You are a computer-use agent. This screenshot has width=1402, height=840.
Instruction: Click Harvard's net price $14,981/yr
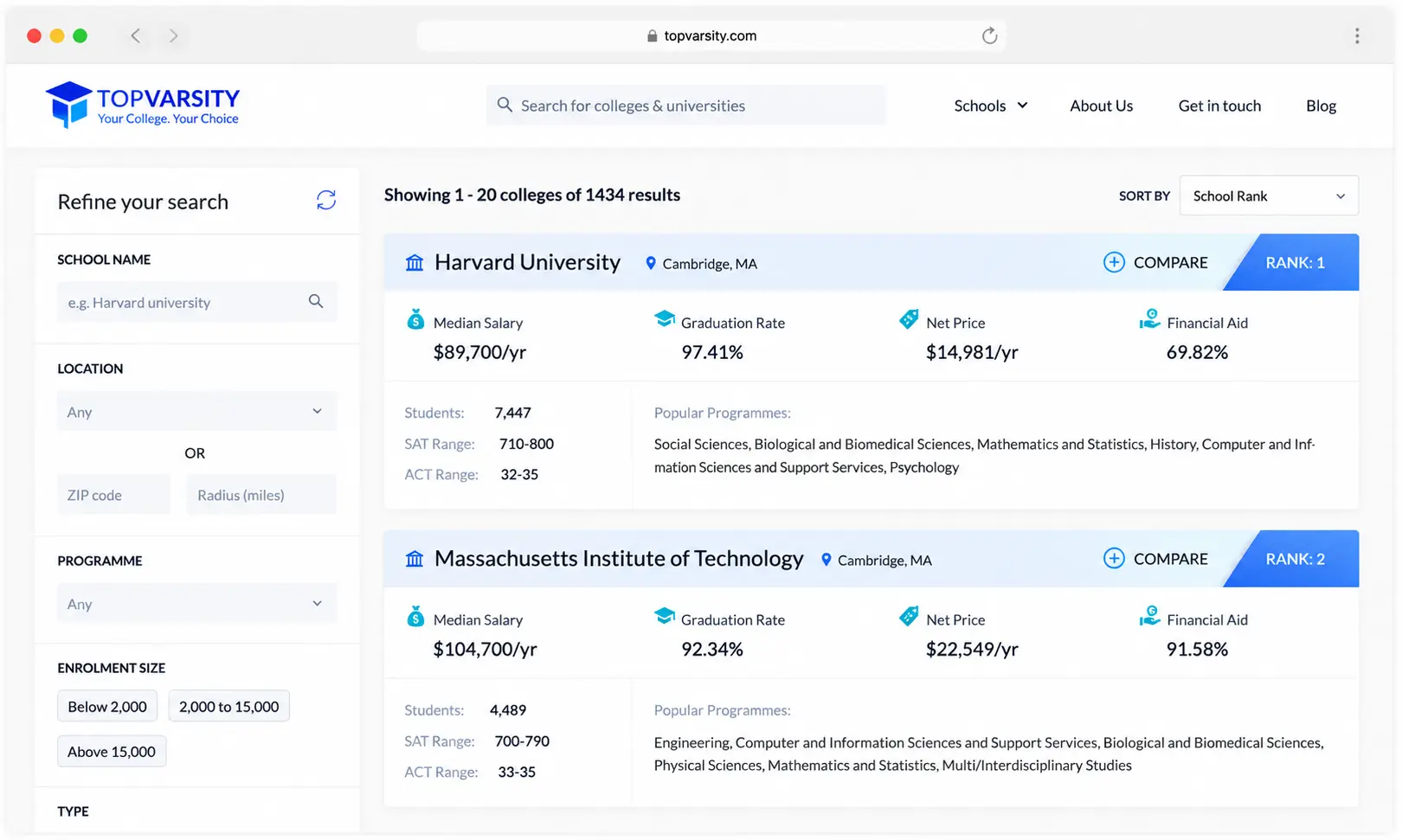click(x=972, y=352)
